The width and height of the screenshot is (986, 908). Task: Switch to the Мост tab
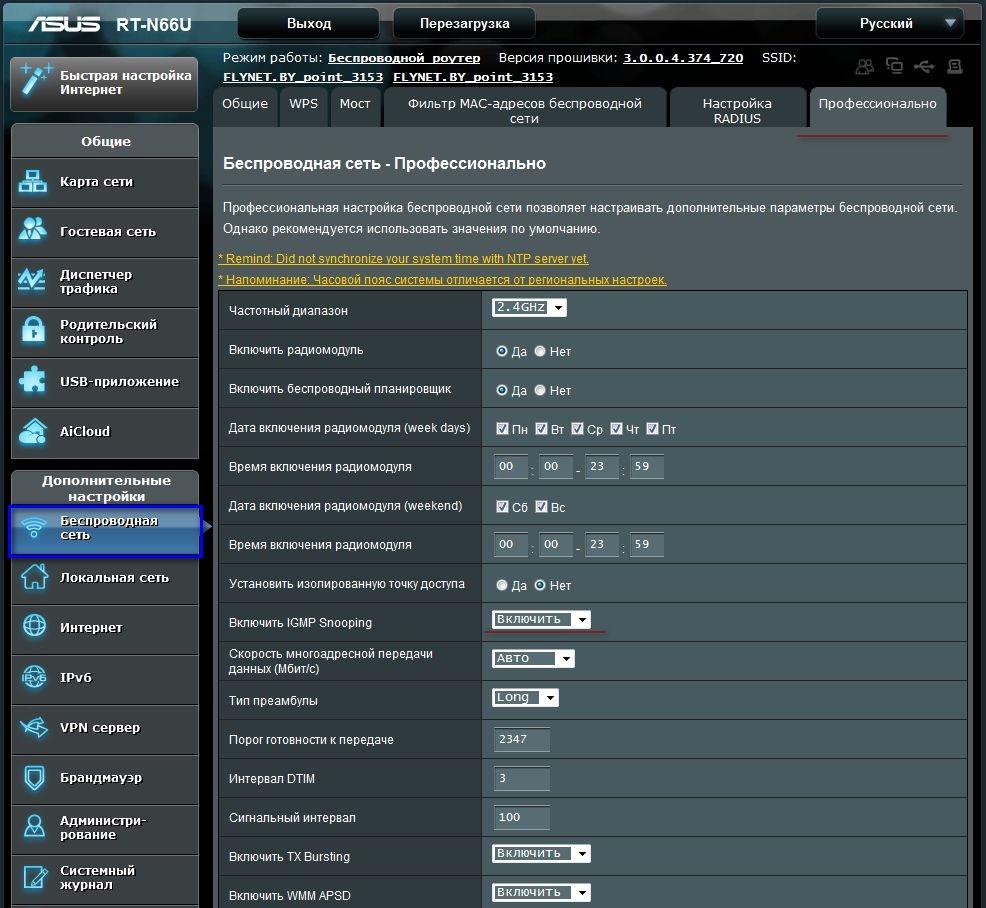coord(355,107)
